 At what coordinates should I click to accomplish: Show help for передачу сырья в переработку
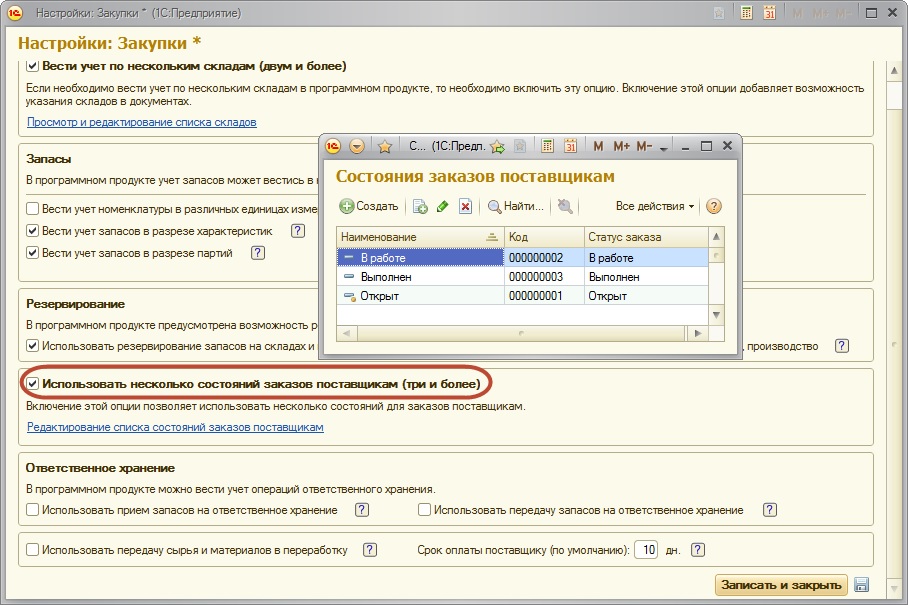click(370, 550)
